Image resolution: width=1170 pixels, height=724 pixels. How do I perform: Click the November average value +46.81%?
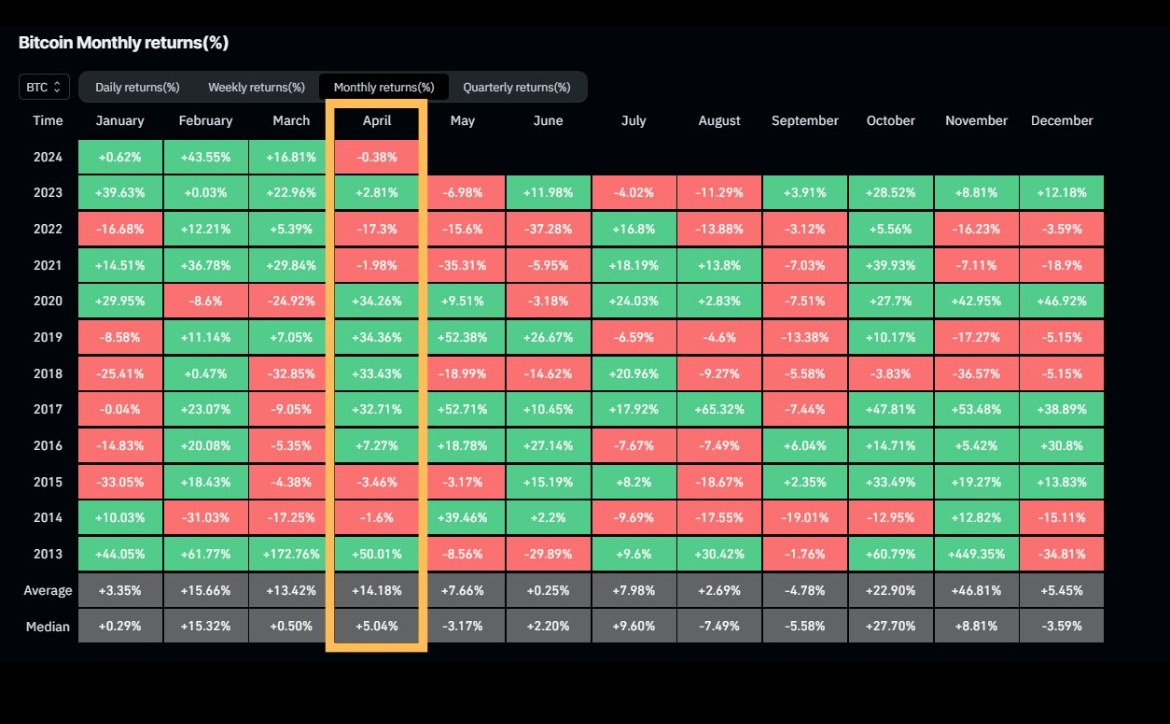pyautogui.click(x=976, y=590)
